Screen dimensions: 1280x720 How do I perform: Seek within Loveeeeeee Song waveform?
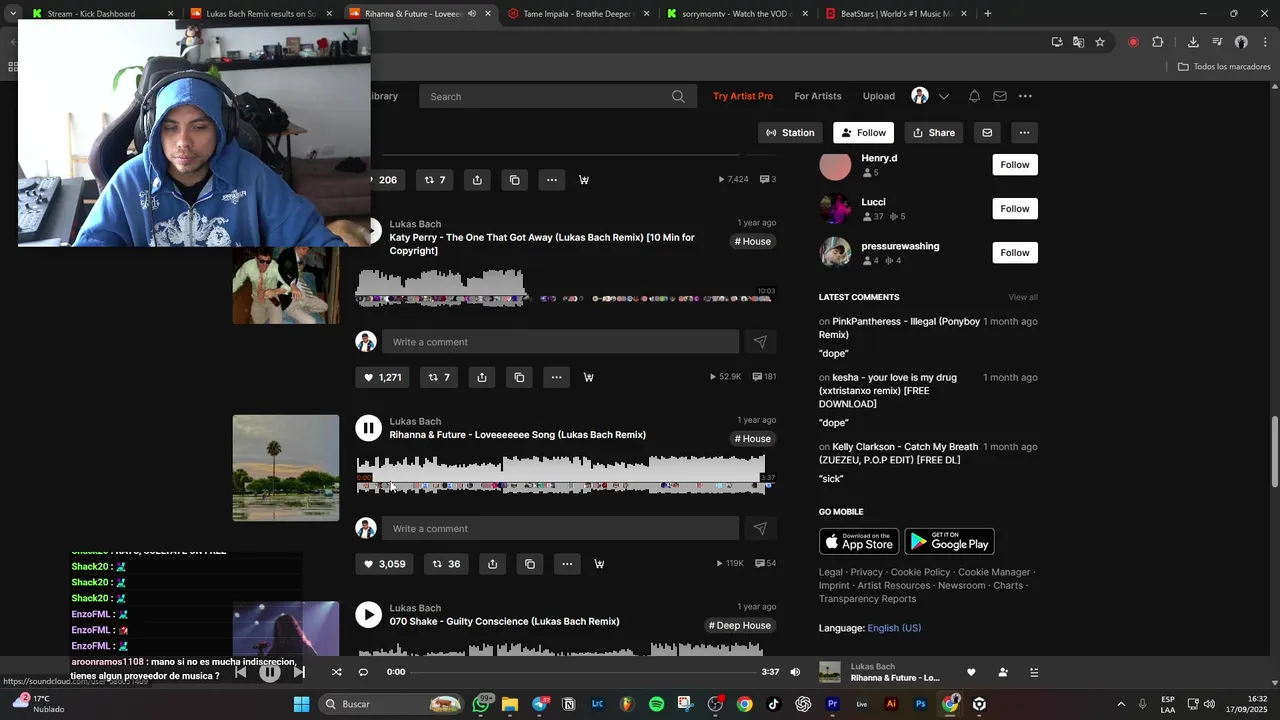click(x=561, y=474)
